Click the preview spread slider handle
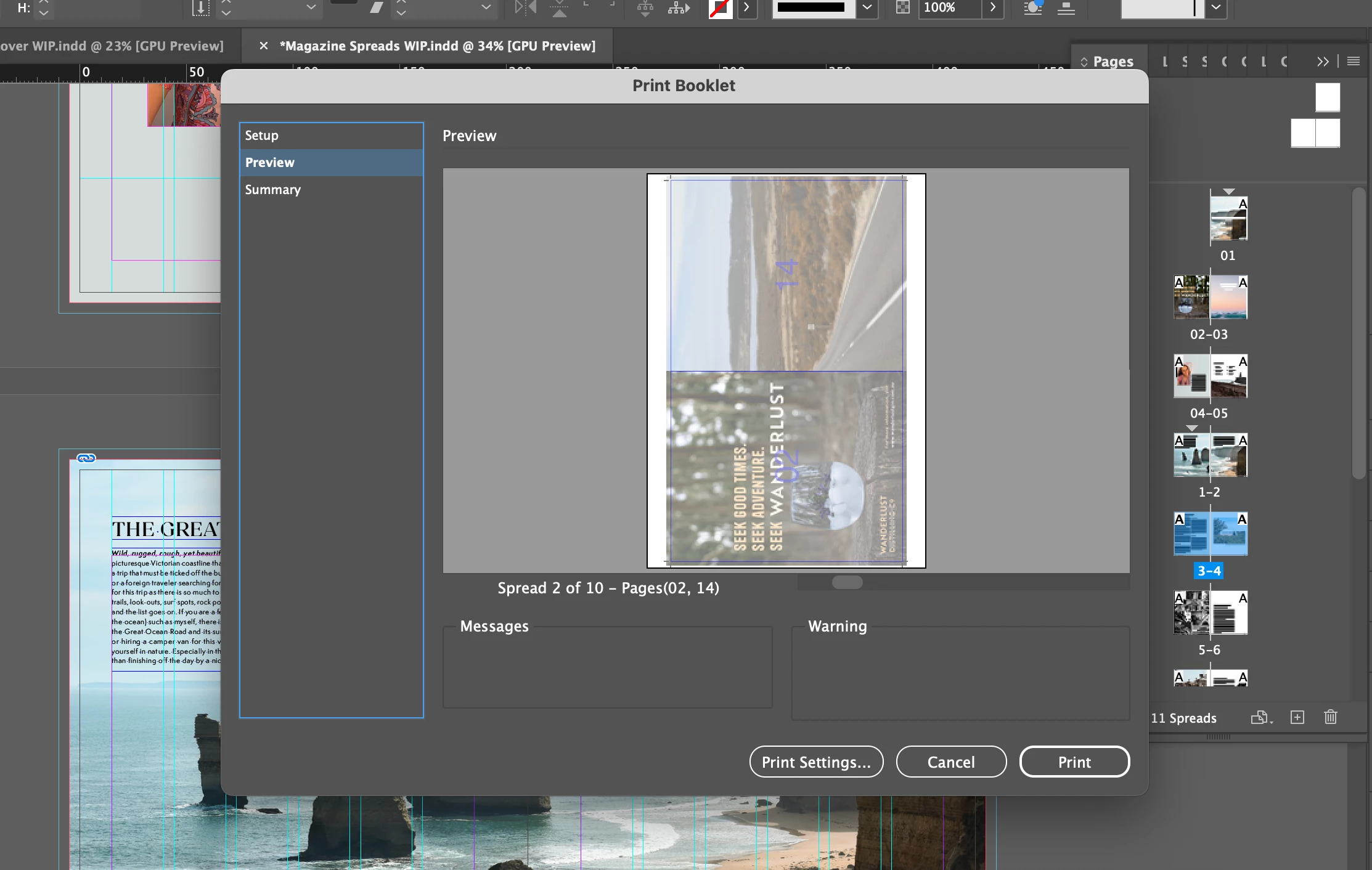1372x870 pixels. (x=847, y=582)
